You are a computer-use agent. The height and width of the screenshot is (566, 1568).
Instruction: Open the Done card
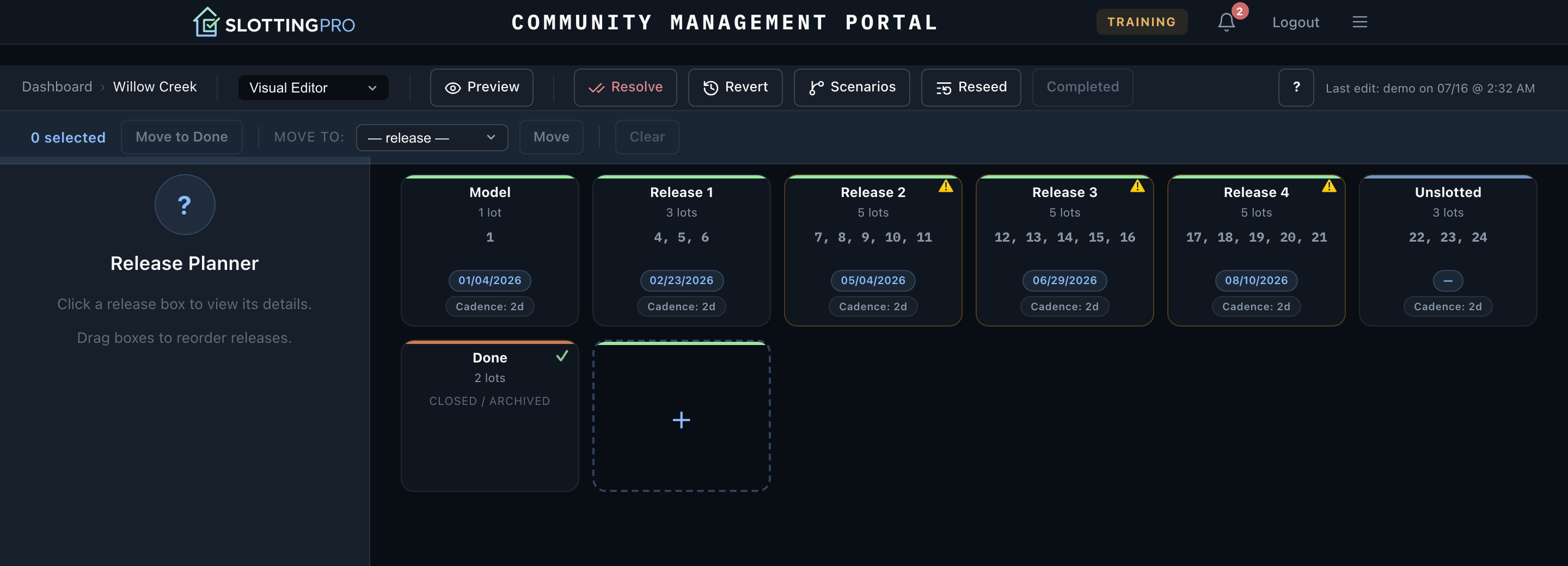489,416
